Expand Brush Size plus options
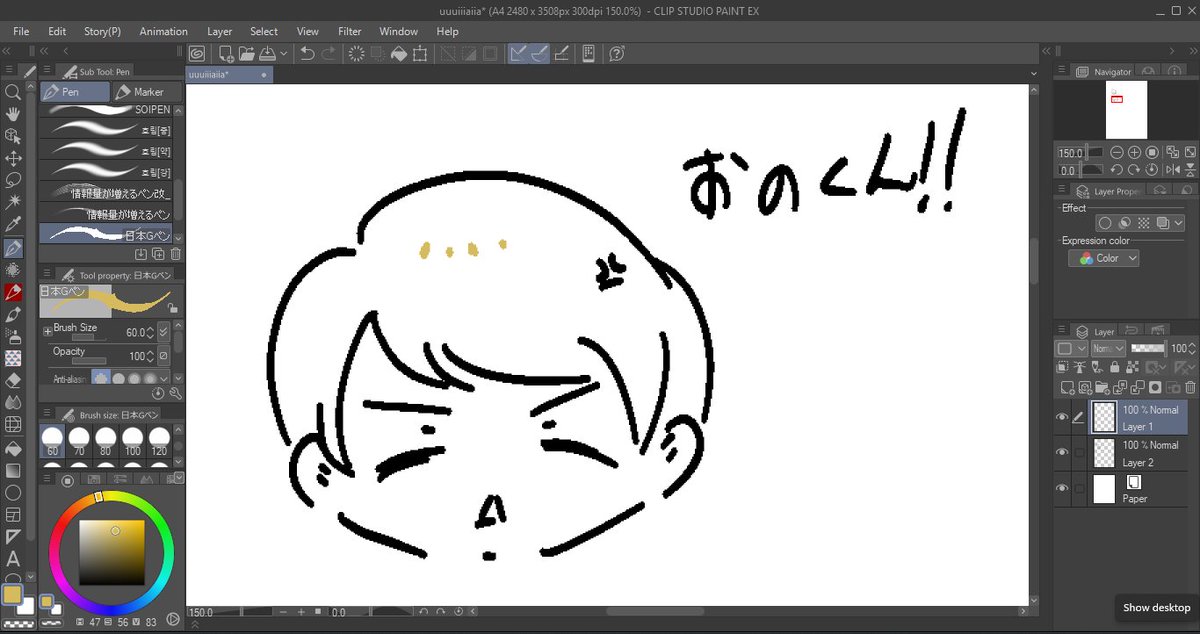The width and height of the screenshot is (1200, 634). (x=47, y=330)
